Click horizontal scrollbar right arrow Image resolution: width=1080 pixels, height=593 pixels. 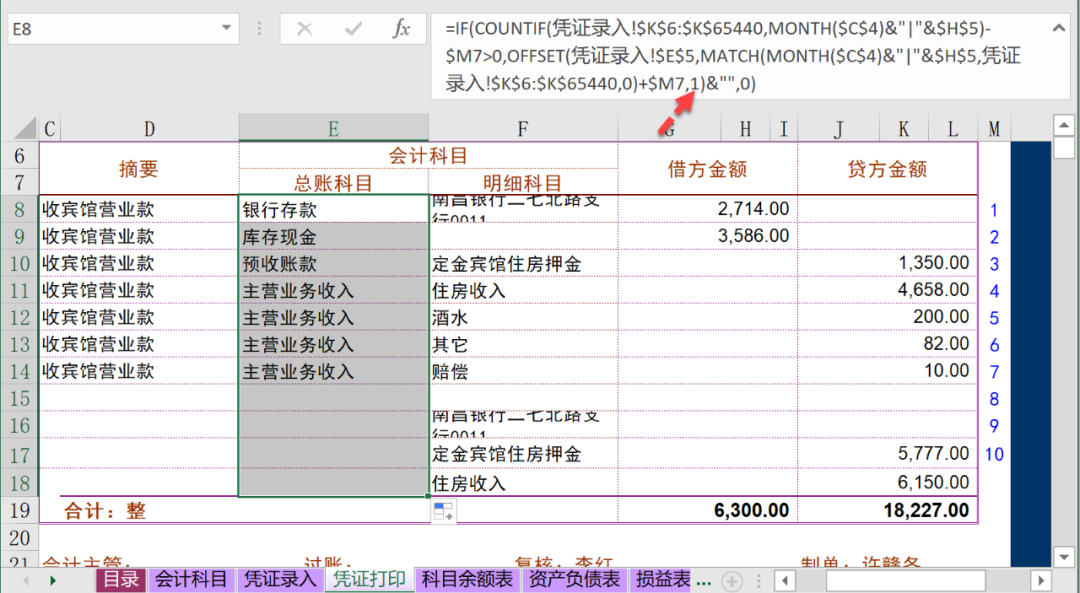[1041, 581]
